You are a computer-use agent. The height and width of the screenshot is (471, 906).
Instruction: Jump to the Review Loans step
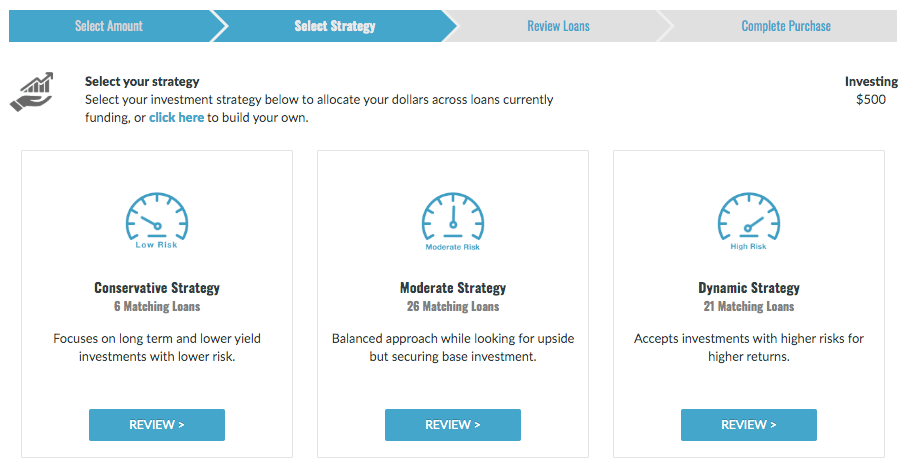(558, 26)
